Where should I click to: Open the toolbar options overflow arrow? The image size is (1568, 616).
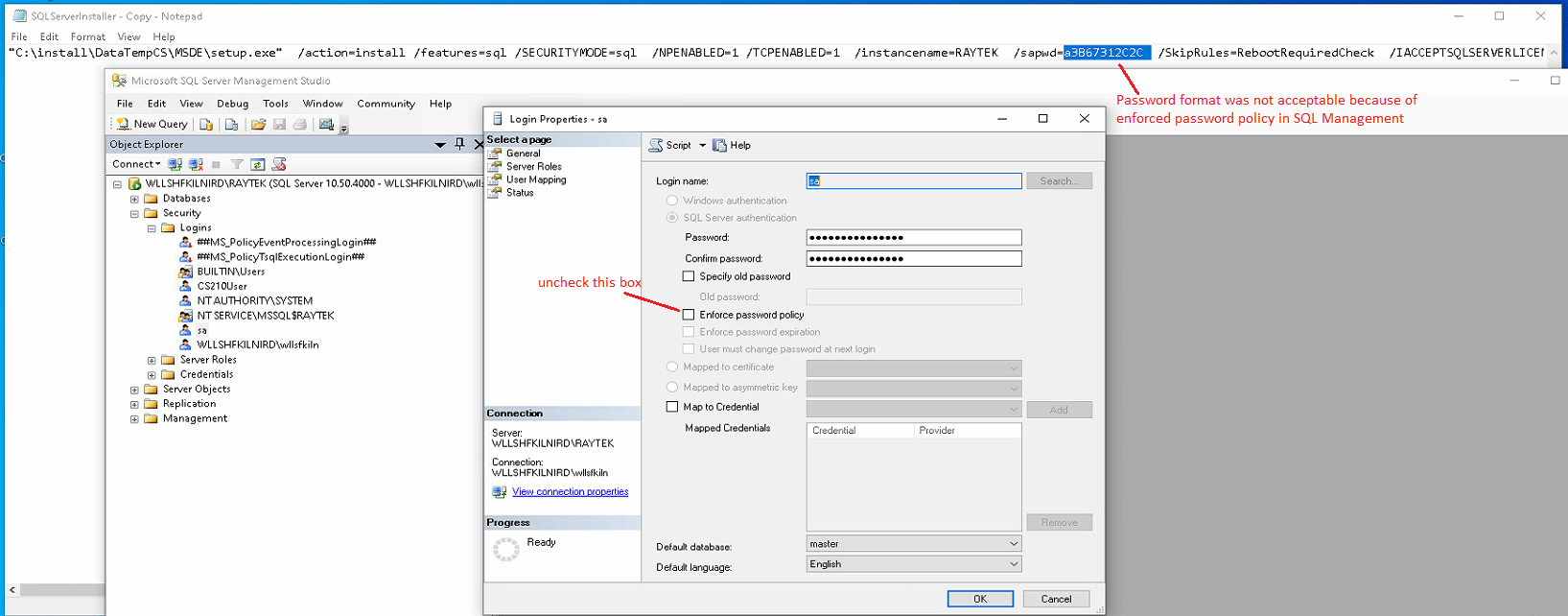pyautogui.click(x=343, y=127)
